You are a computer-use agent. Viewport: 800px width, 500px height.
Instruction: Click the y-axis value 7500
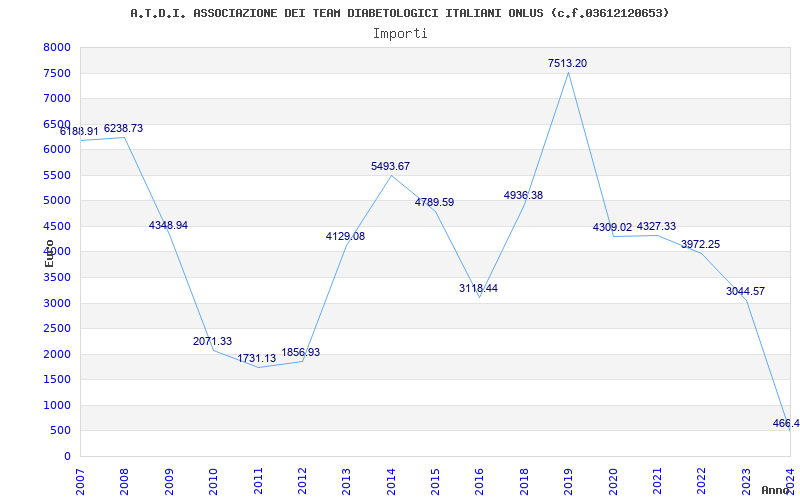57,73
